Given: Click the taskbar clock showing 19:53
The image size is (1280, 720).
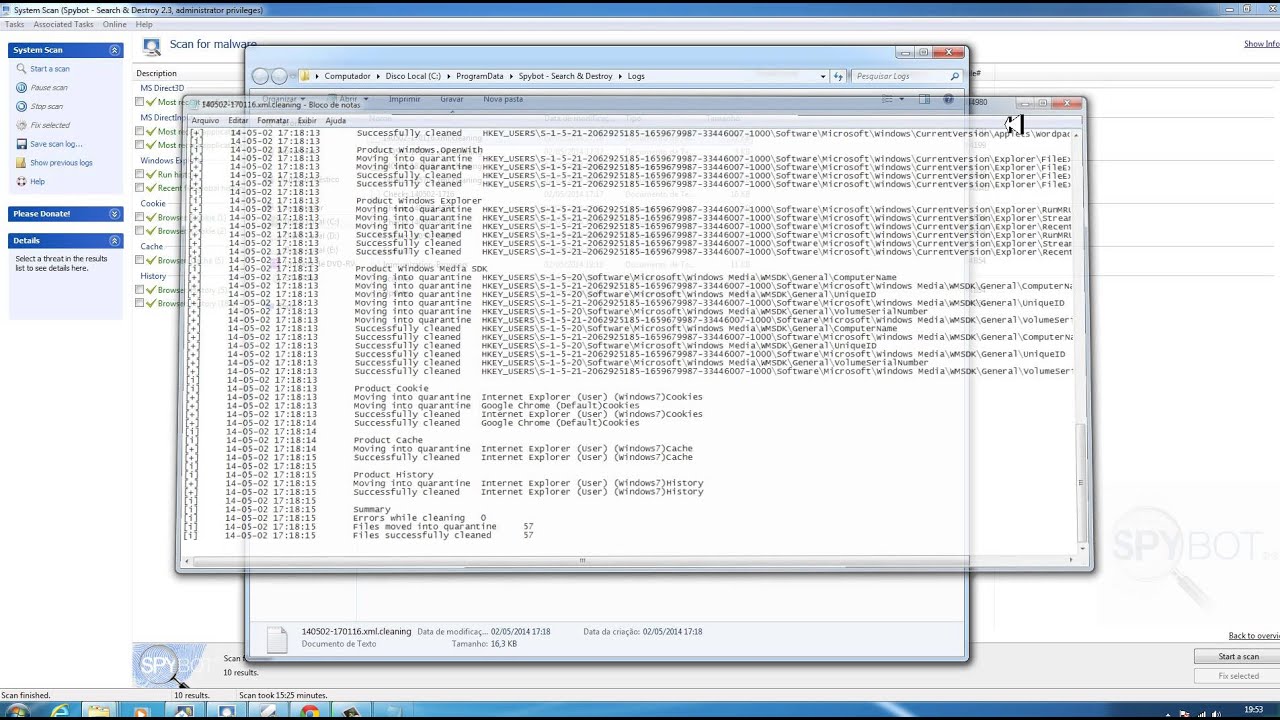Looking at the screenshot, I should [x=1254, y=710].
